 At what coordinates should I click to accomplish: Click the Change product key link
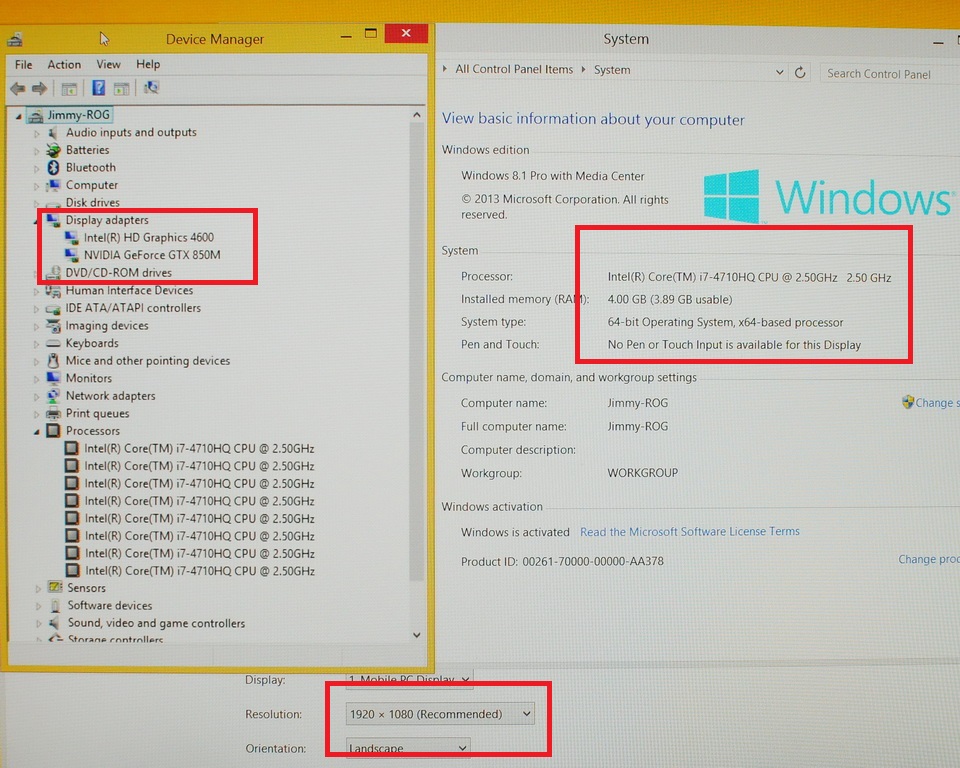(x=928, y=559)
